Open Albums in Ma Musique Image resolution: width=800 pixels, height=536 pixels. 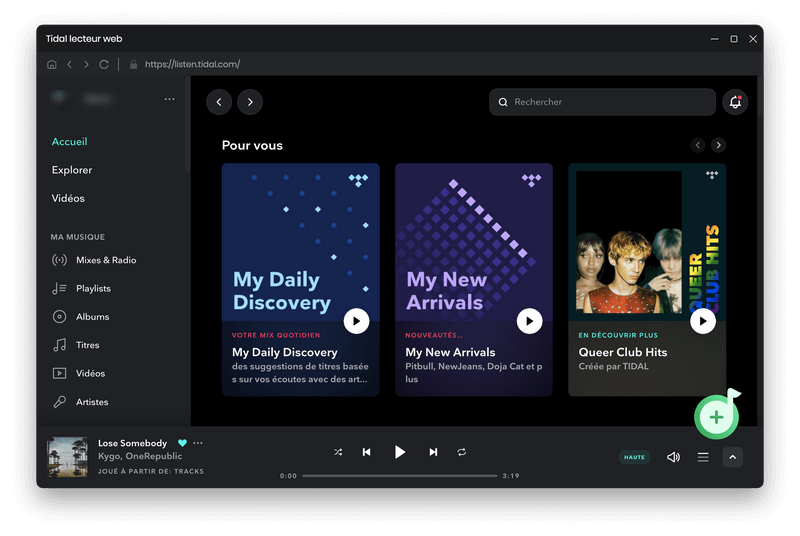click(92, 317)
